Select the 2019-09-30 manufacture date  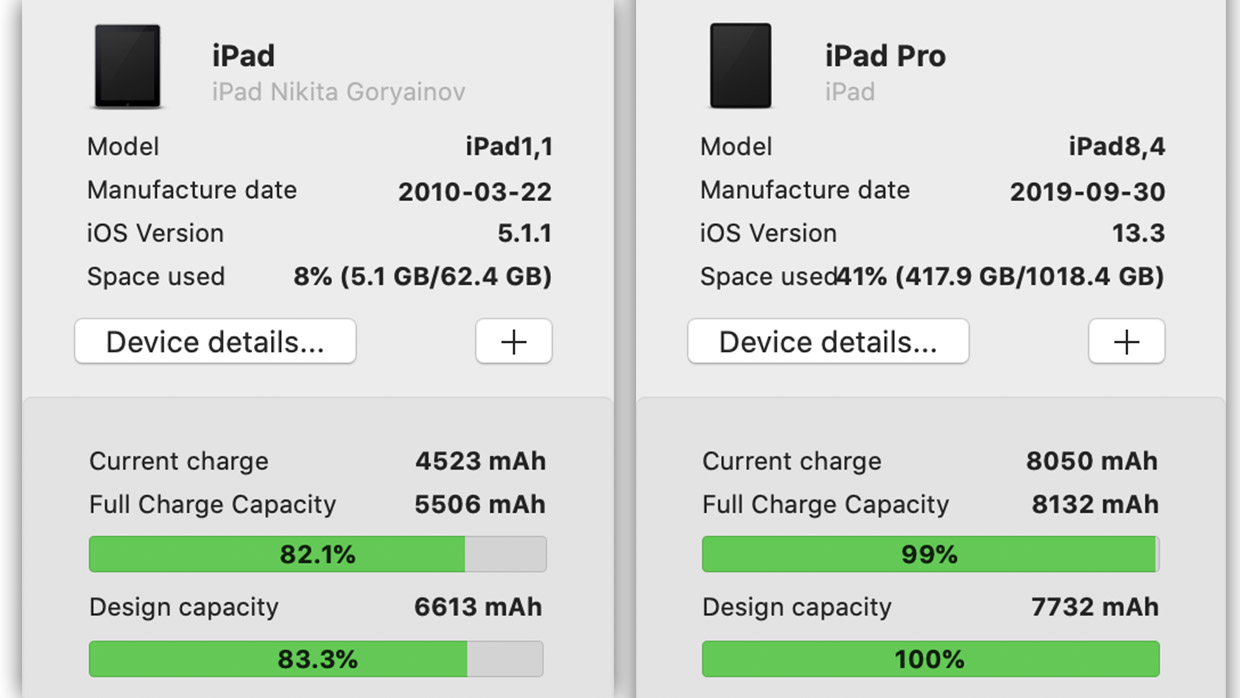pyautogui.click(x=1087, y=191)
